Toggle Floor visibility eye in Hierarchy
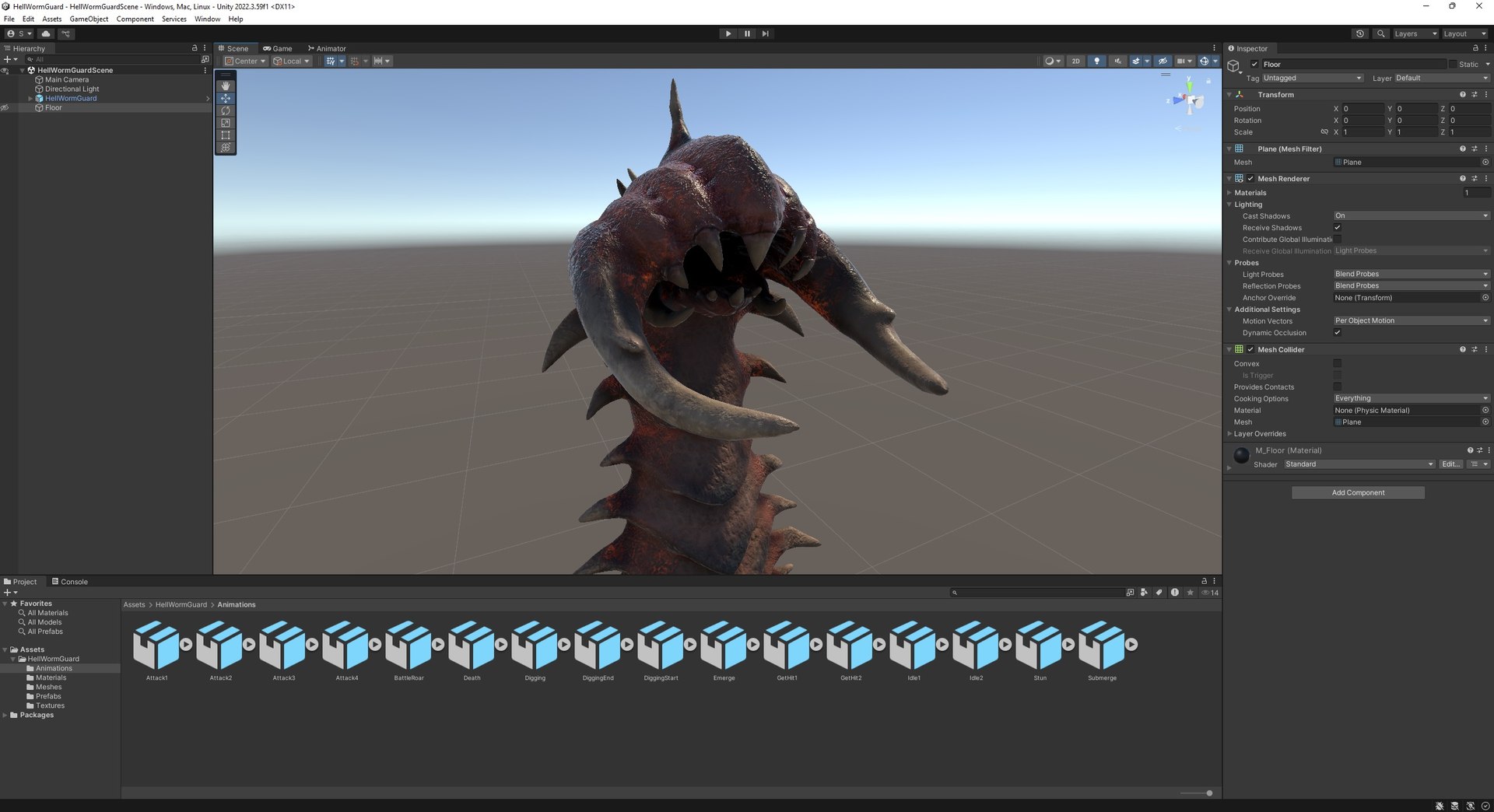The image size is (1494, 812). click(x=5, y=107)
